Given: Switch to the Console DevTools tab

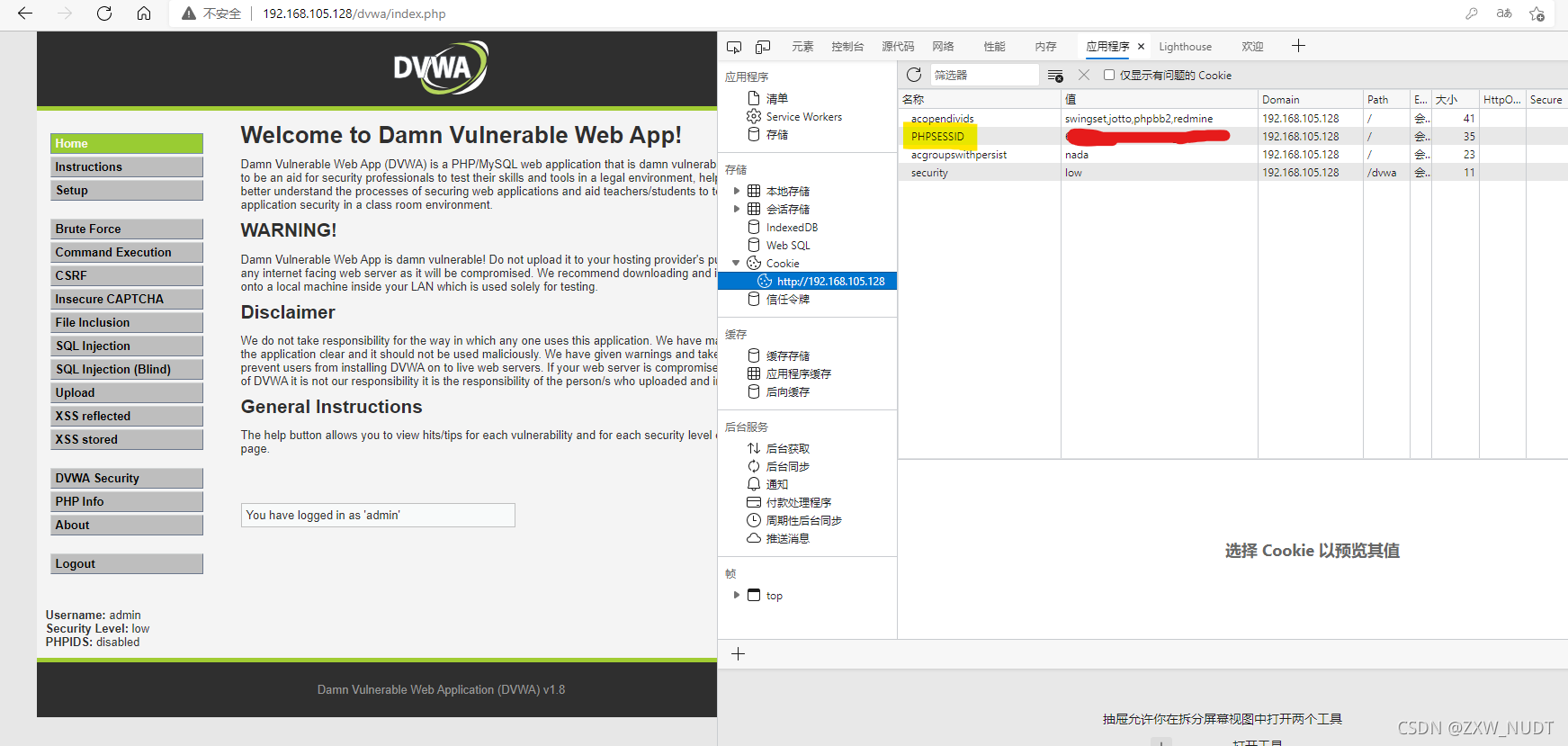Looking at the screenshot, I should click(847, 47).
